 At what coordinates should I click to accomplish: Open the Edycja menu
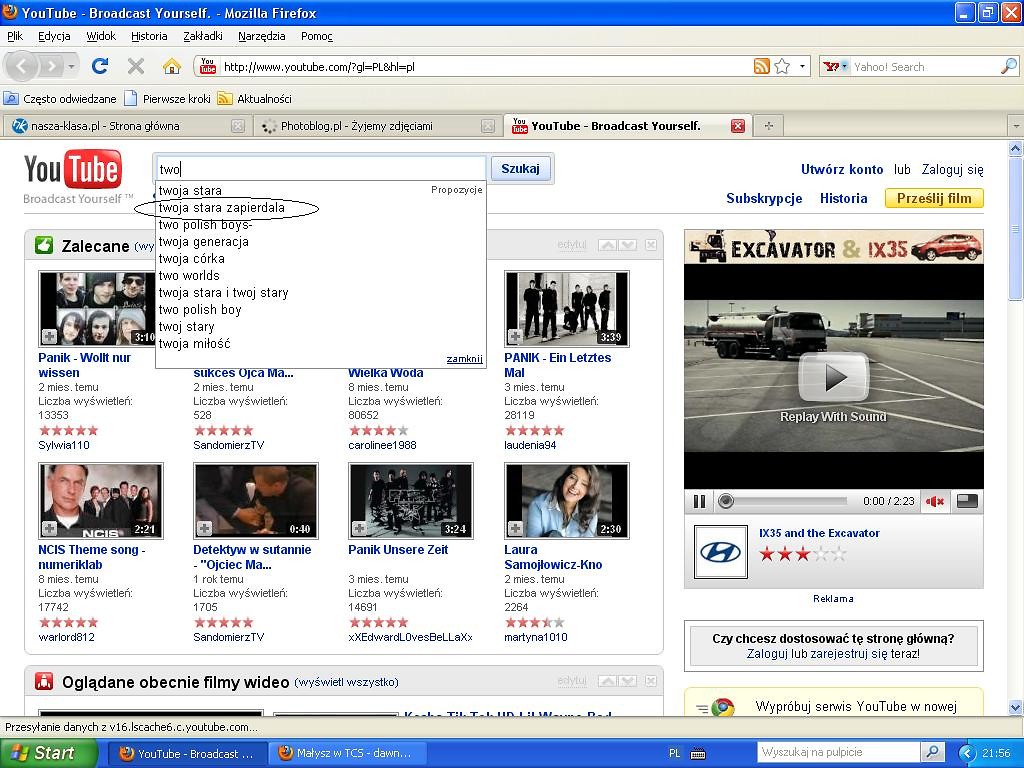pyautogui.click(x=54, y=36)
